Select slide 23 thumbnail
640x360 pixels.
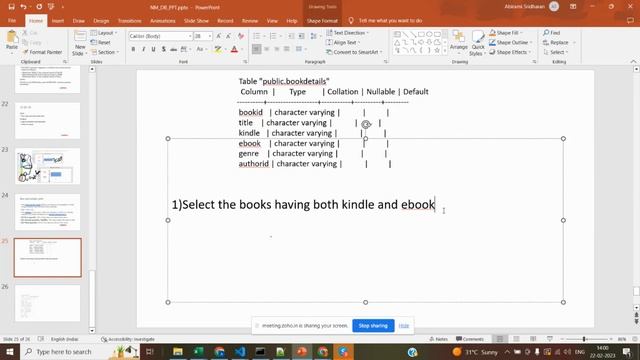47,166
